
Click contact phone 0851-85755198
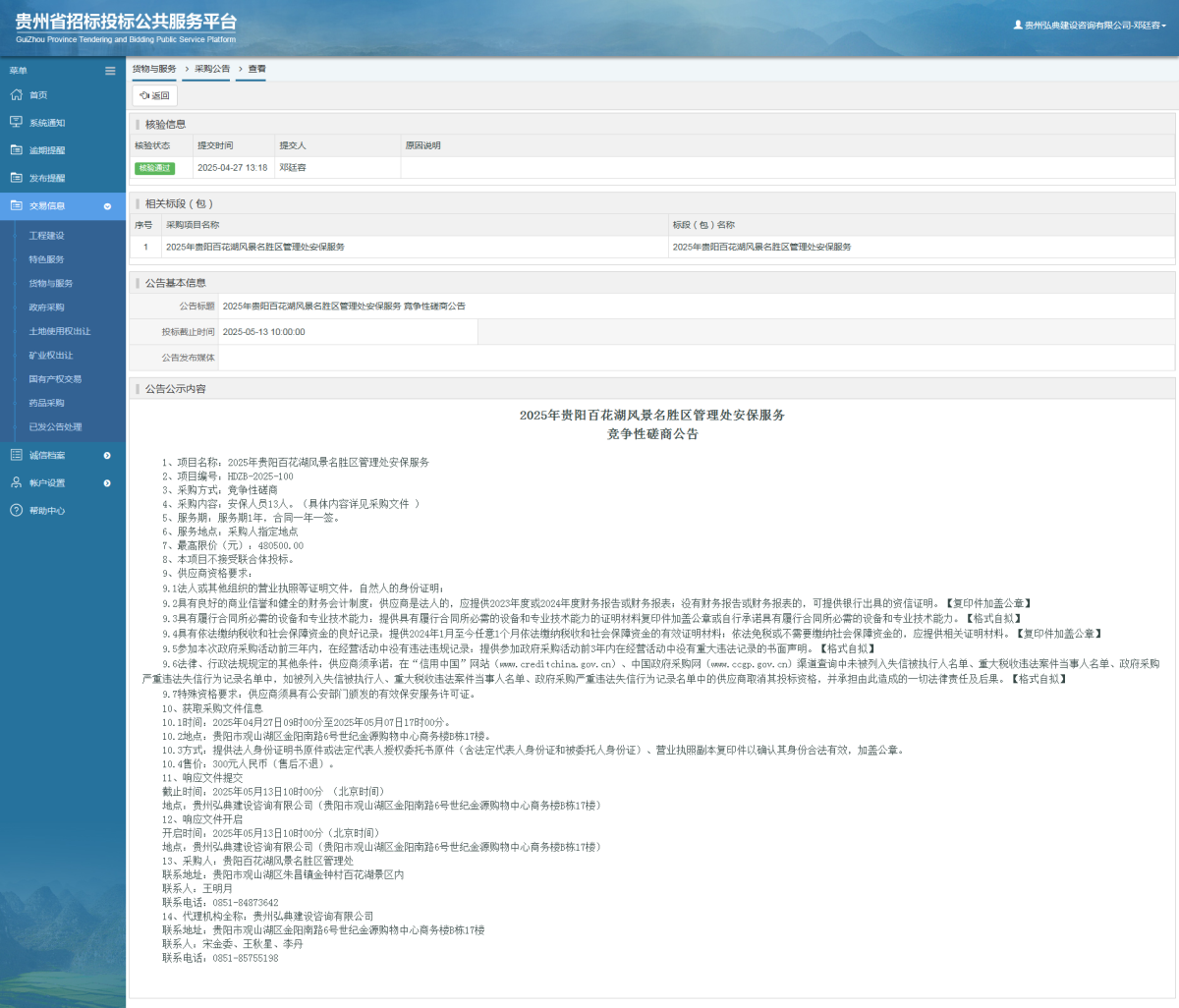(x=246, y=958)
